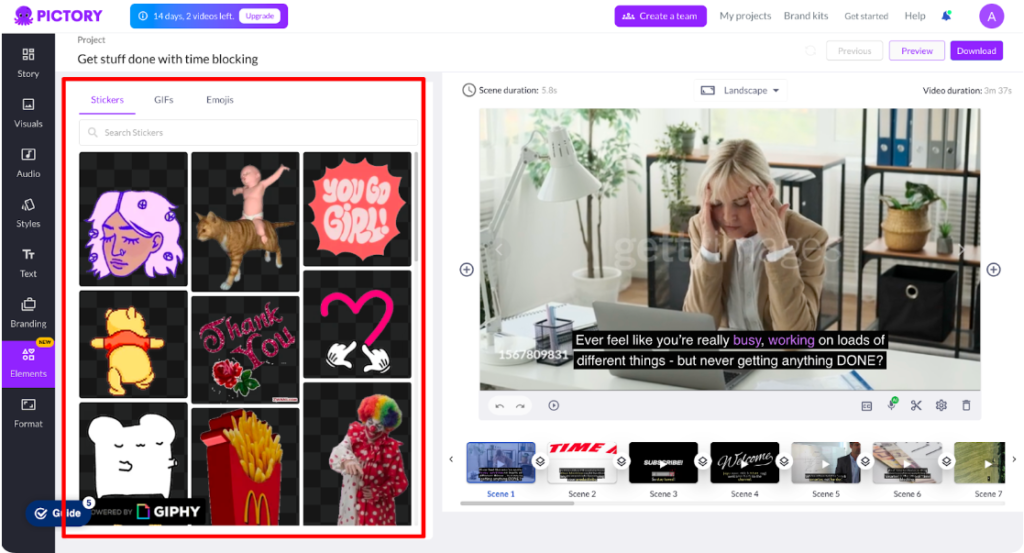The width and height of the screenshot is (1024, 553).
Task: Delete scene using trash icon
Action: tap(966, 405)
